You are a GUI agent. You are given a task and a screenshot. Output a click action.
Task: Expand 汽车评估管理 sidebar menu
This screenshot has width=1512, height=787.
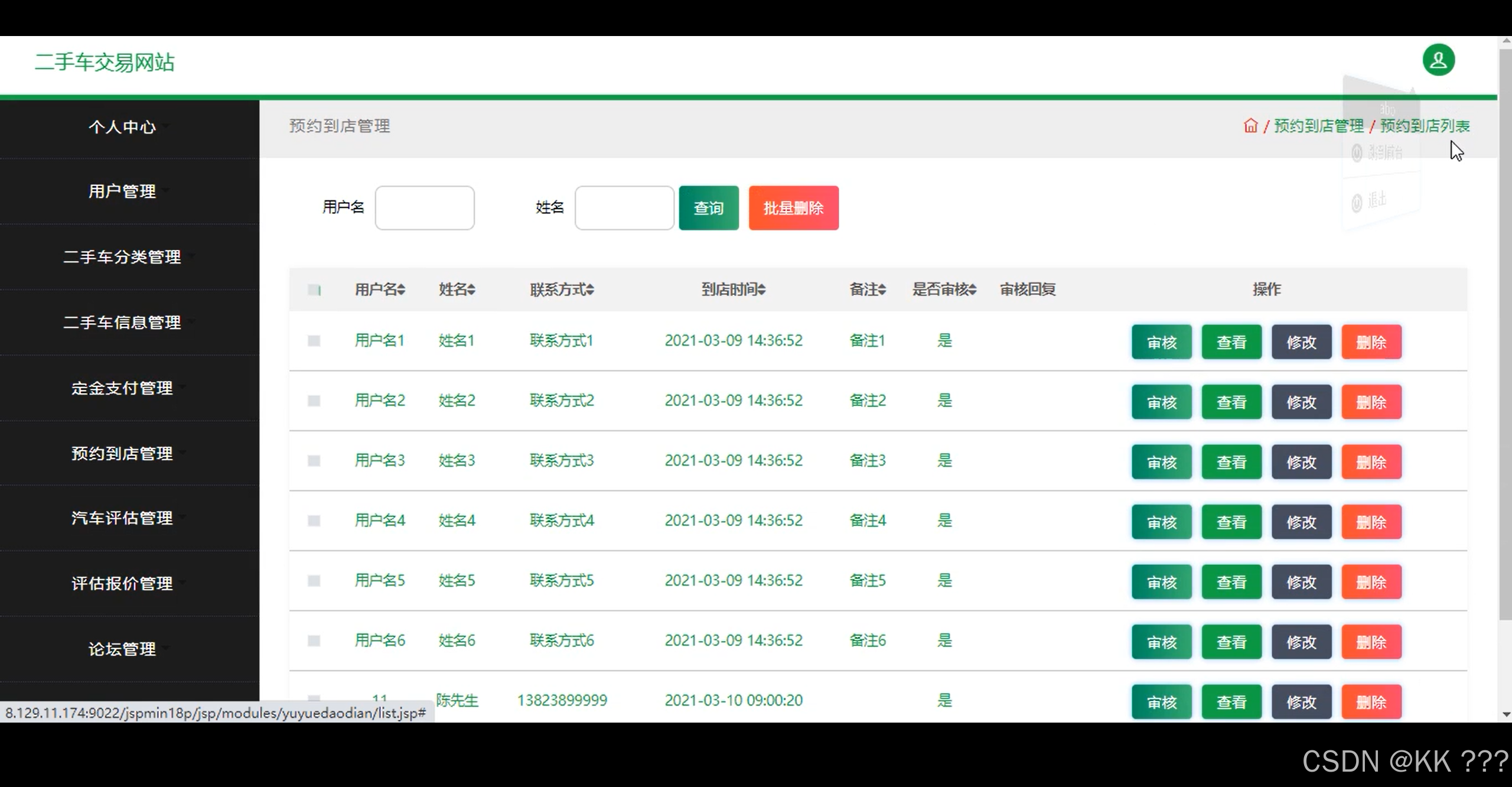pos(122,518)
